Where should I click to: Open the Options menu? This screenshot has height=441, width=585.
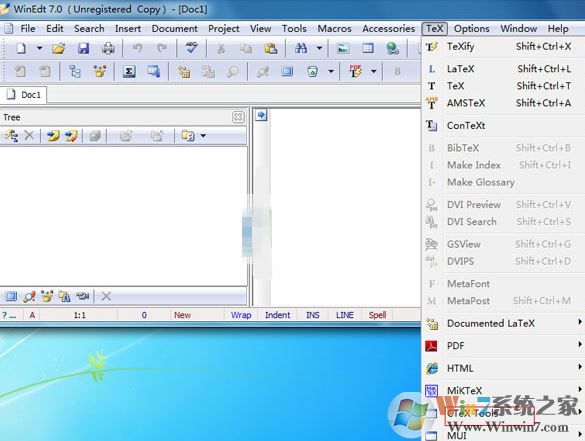(472, 29)
